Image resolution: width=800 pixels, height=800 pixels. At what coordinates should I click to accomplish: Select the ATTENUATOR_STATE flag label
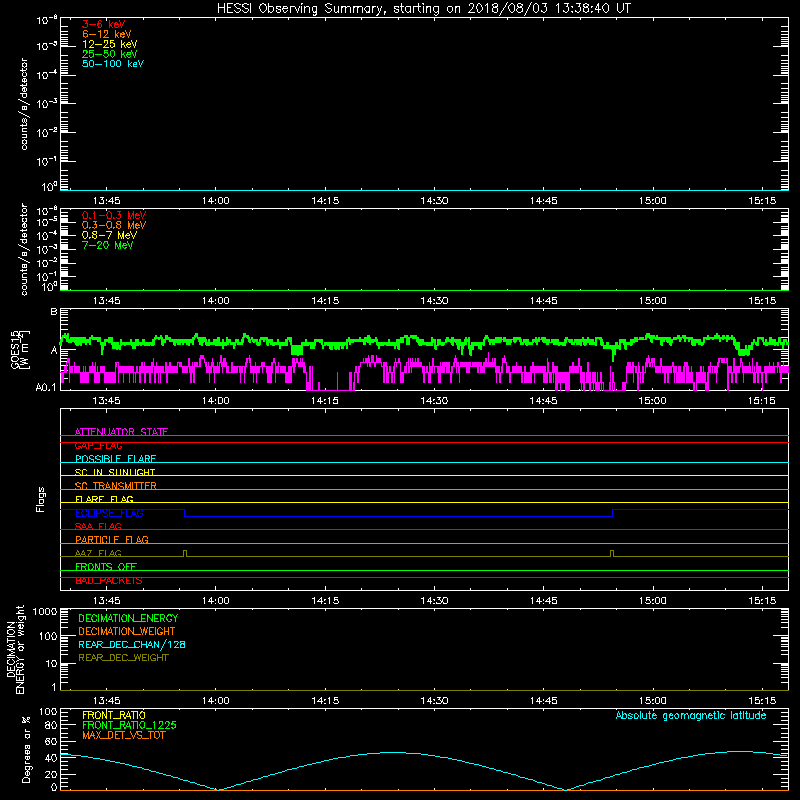coord(121,432)
